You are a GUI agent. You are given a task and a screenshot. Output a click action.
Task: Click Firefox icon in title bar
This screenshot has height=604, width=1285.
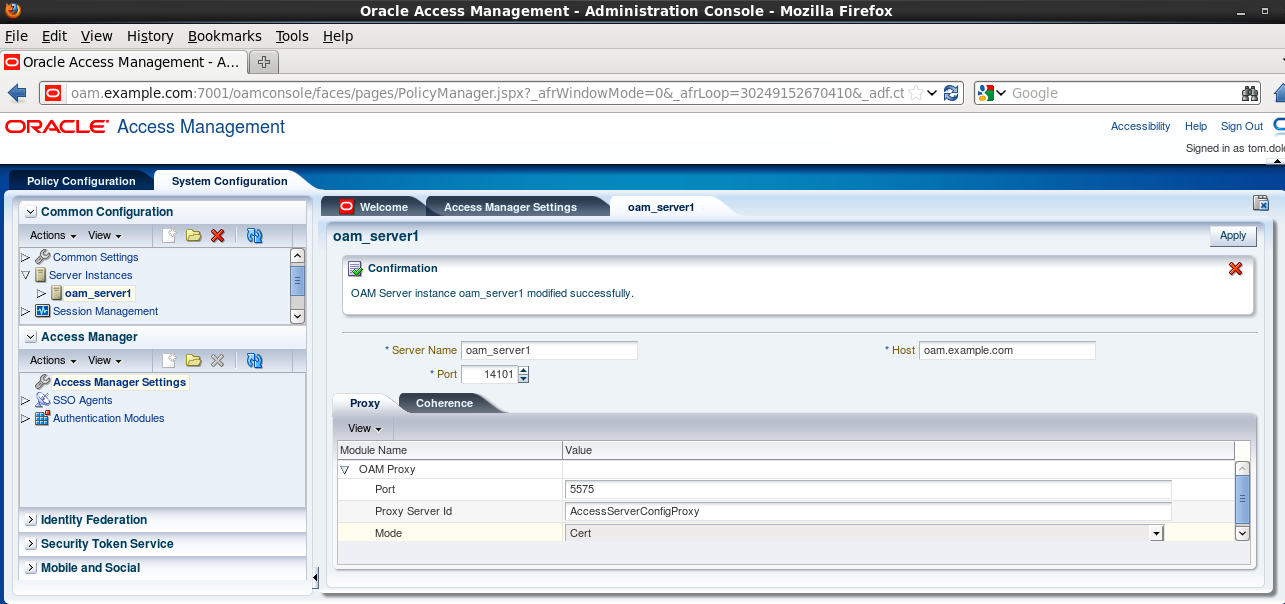13,11
